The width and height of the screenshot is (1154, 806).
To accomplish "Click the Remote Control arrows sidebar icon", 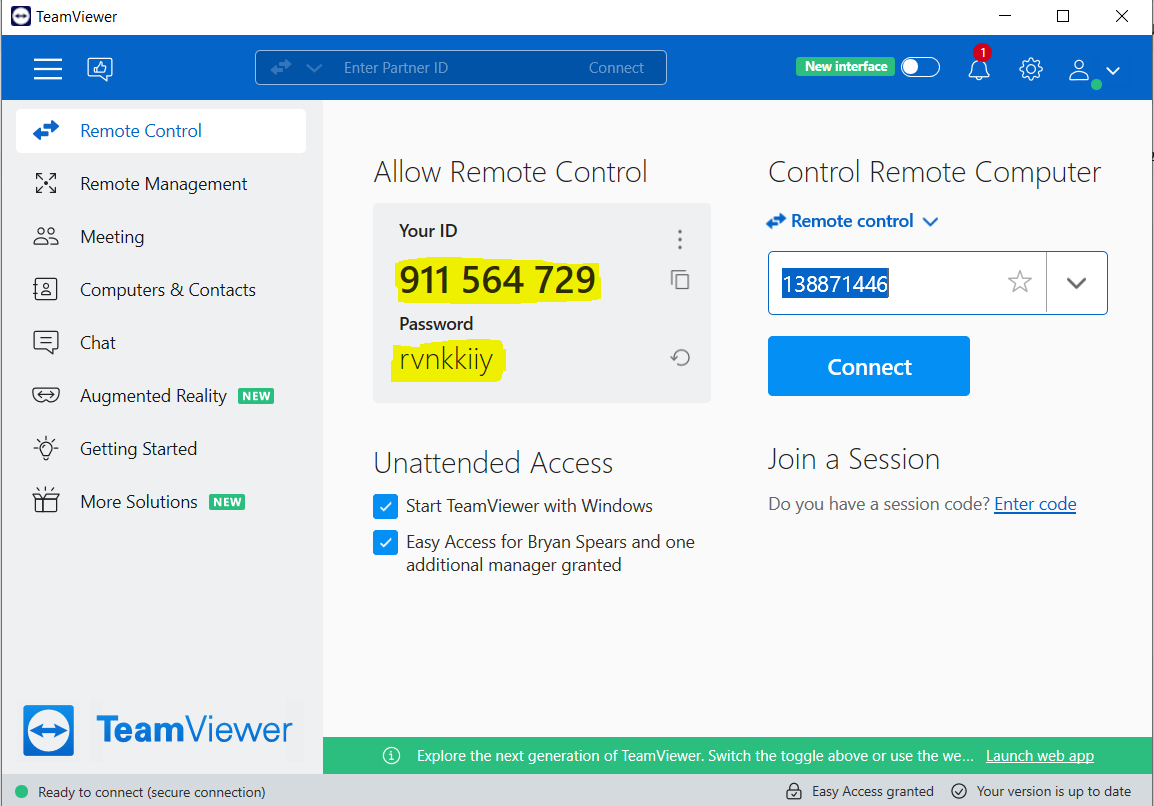I will click(x=46, y=131).
